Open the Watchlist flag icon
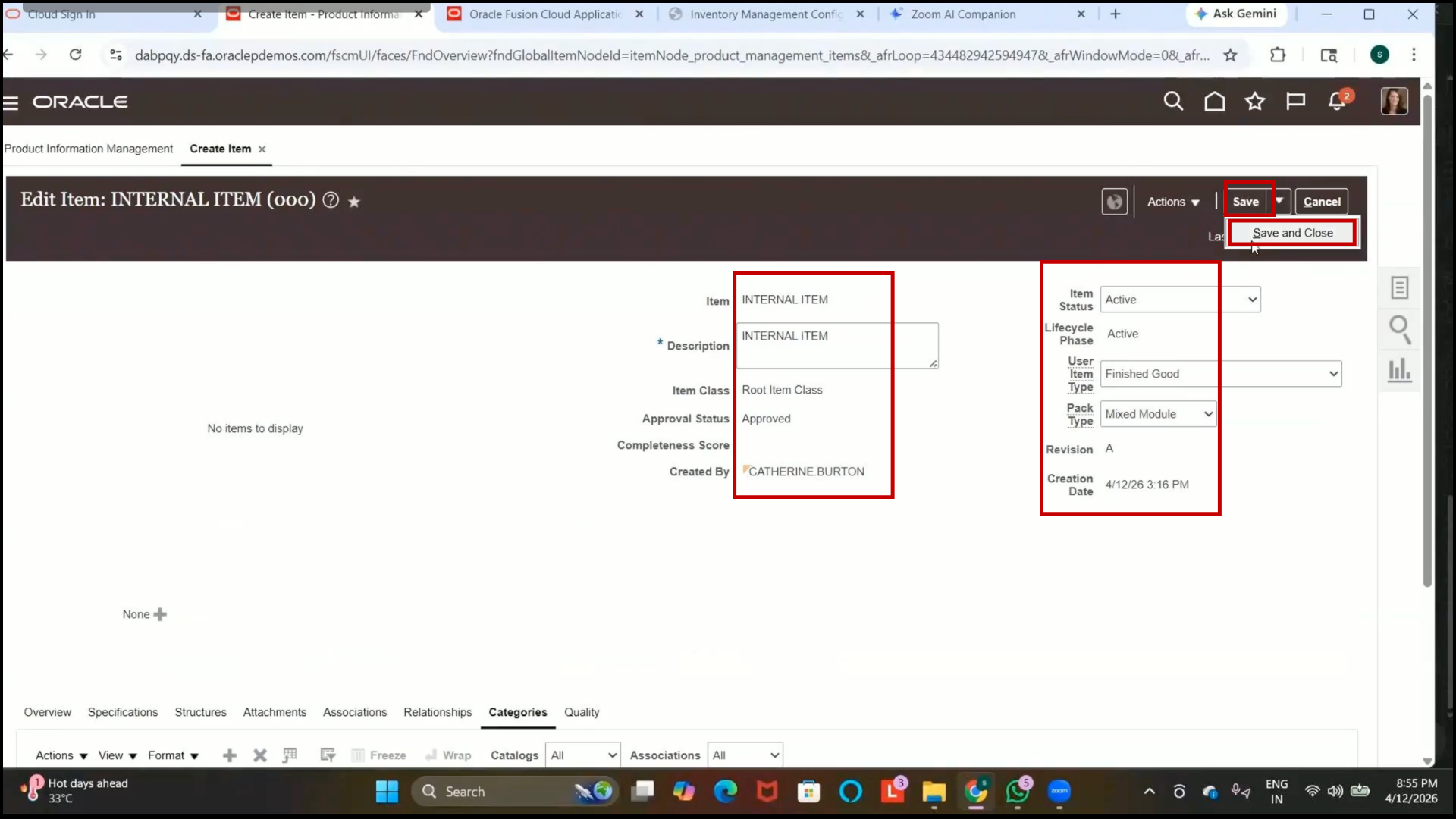This screenshot has height=819, width=1456. (x=1296, y=101)
